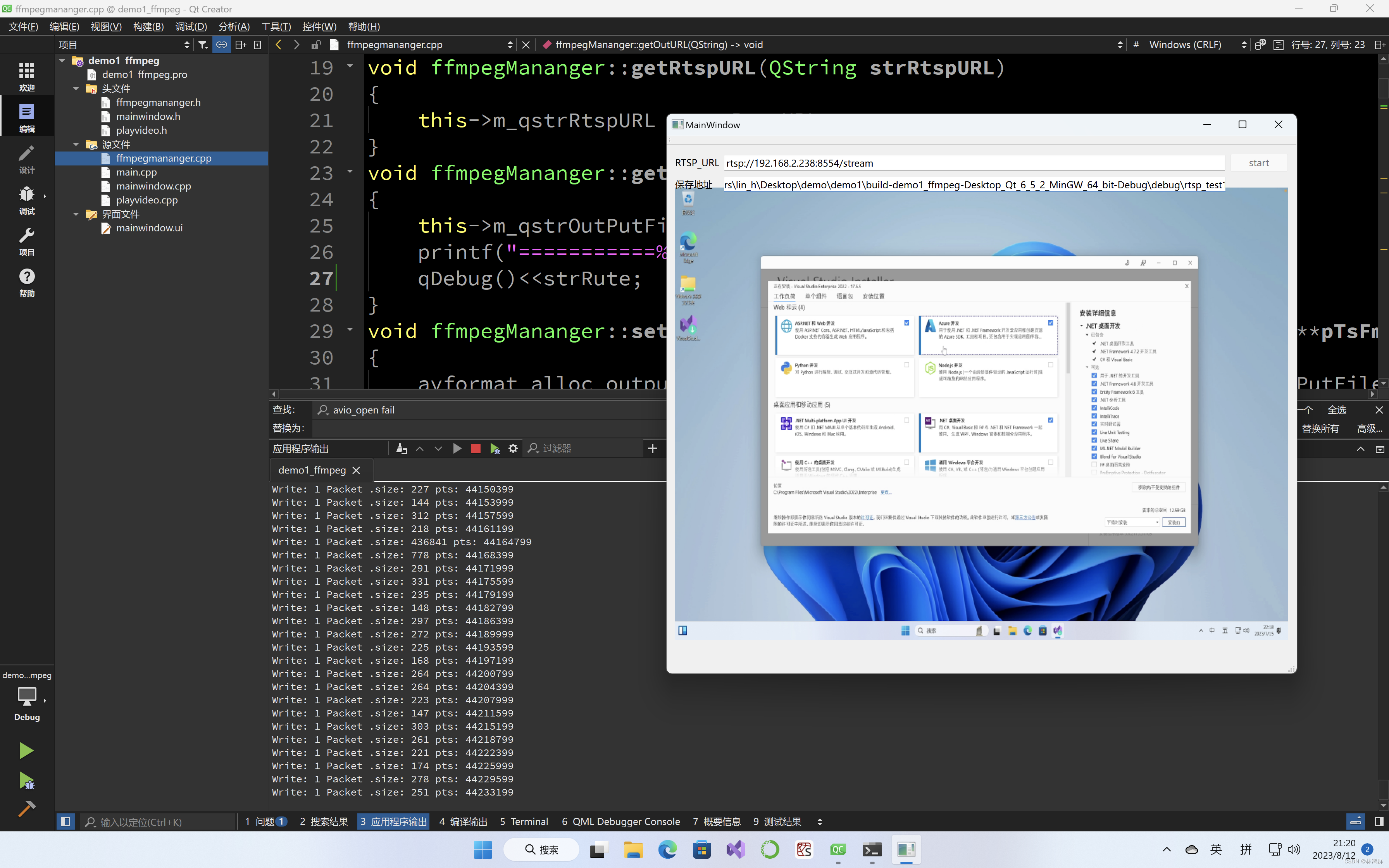Collapse the demo1_ffmpeg project tree node
Screen dimensions: 1389x868
[62, 60]
